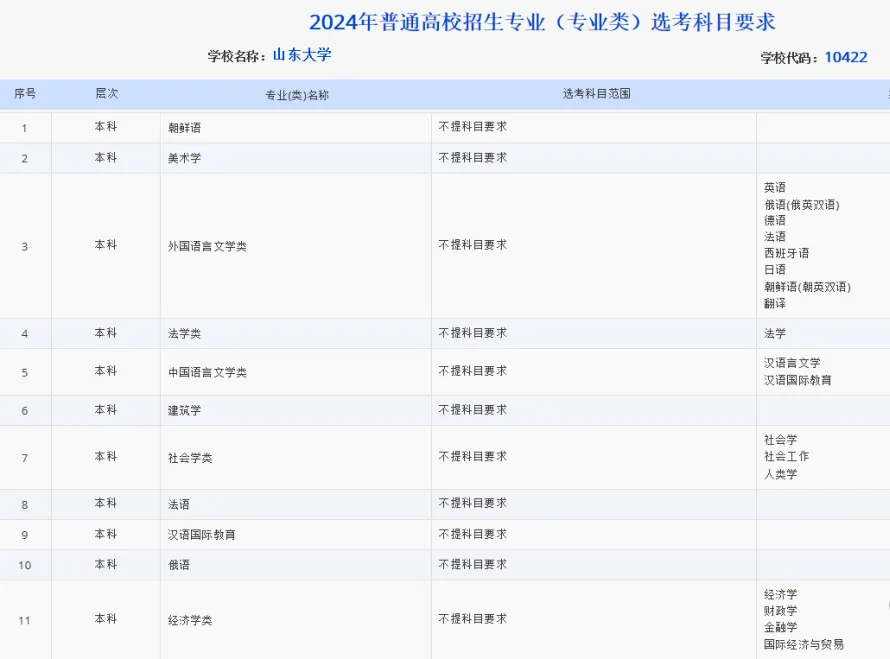890x659 pixels.
Task: Click "德语" in the sub-major list
Action: (x=775, y=220)
